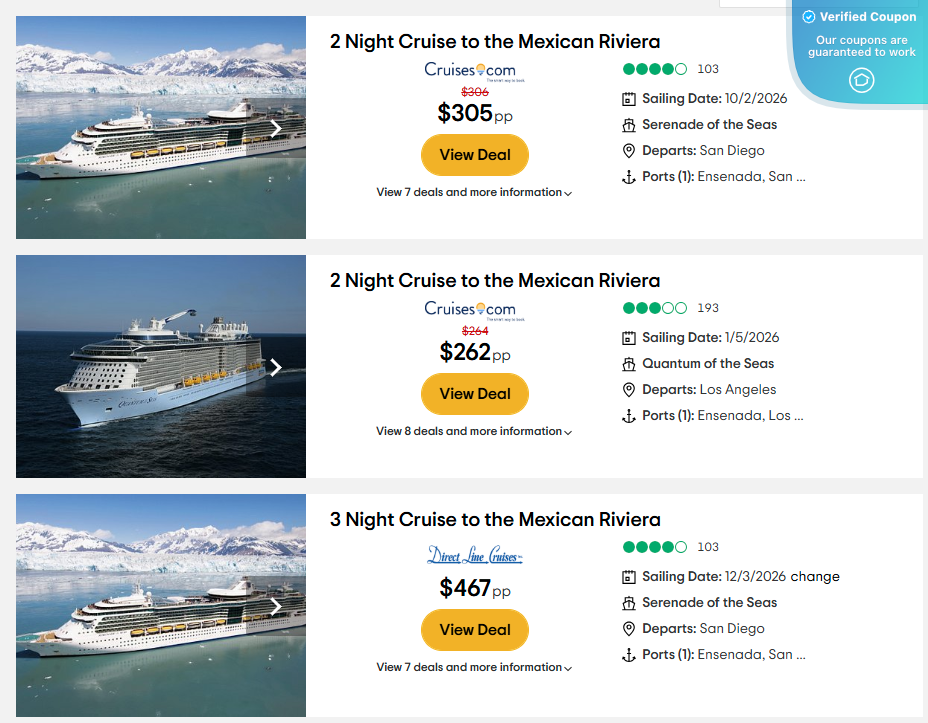928x723 pixels.
Task: Click the calendar icon beside Sailing Date 1/5/2026
Action: (629, 338)
